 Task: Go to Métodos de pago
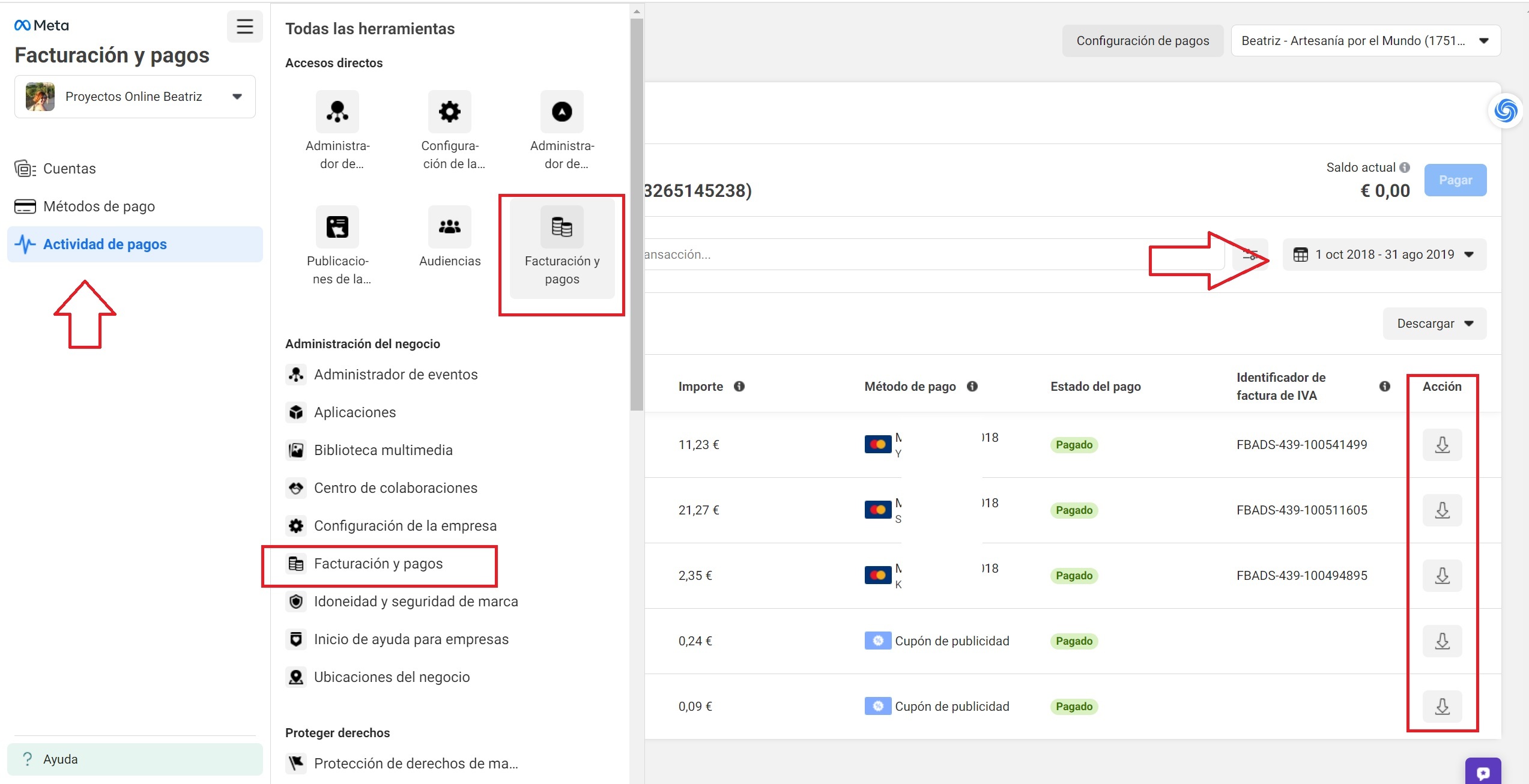99,207
